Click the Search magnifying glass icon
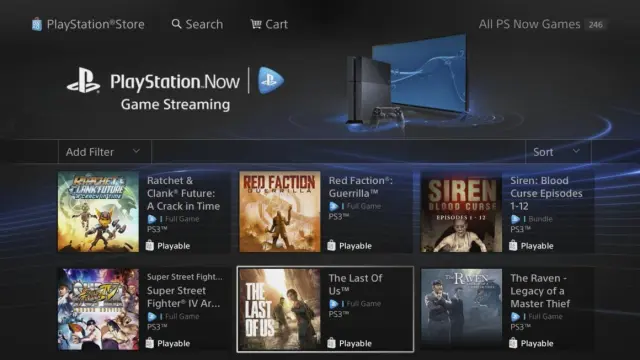This screenshot has width=640, height=360. tap(176, 24)
